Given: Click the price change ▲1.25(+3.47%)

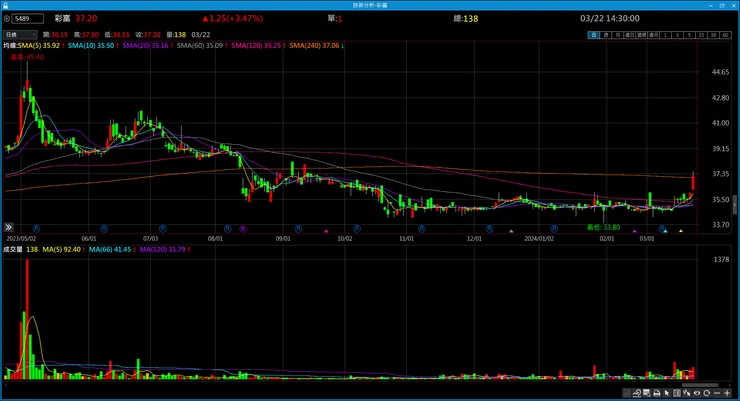Looking at the screenshot, I should coord(233,18).
